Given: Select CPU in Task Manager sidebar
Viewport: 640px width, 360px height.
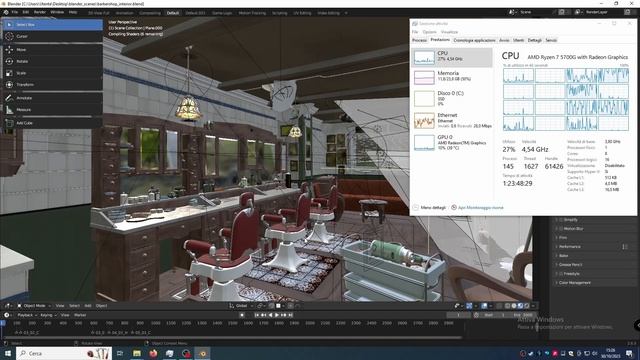Looking at the screenshot, I should point(452,57).
